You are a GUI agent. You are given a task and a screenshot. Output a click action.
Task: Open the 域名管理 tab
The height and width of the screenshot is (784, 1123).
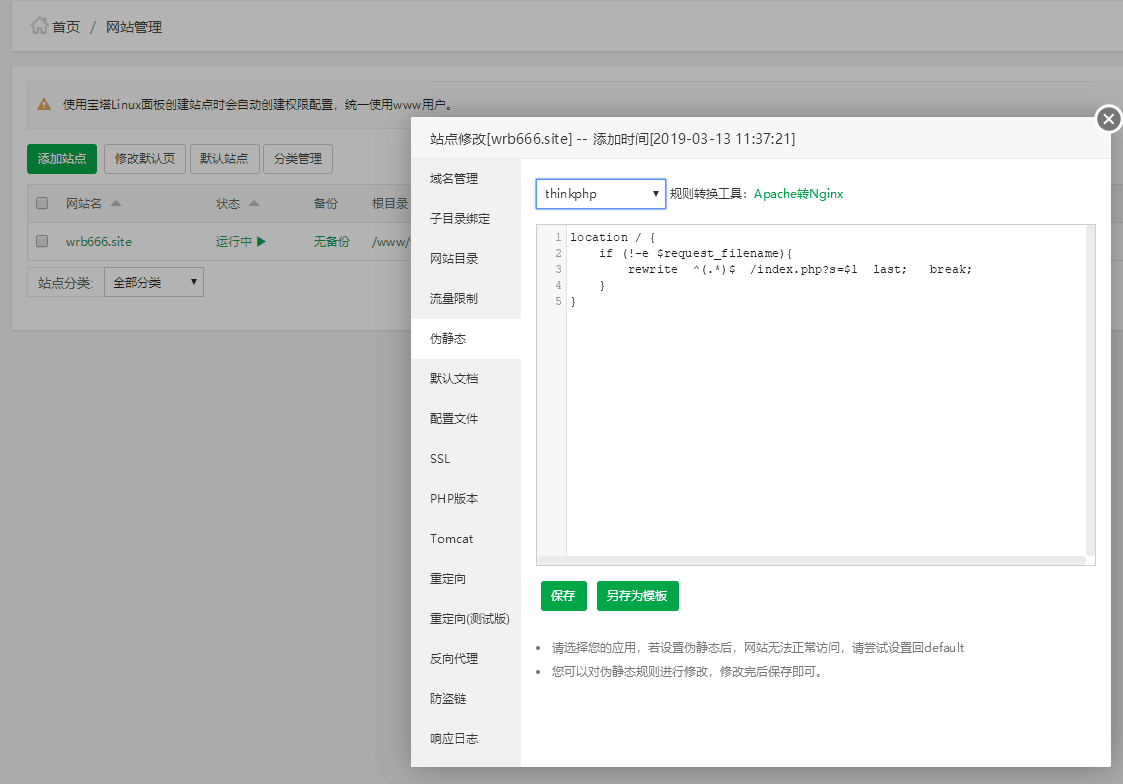[466, 178]
